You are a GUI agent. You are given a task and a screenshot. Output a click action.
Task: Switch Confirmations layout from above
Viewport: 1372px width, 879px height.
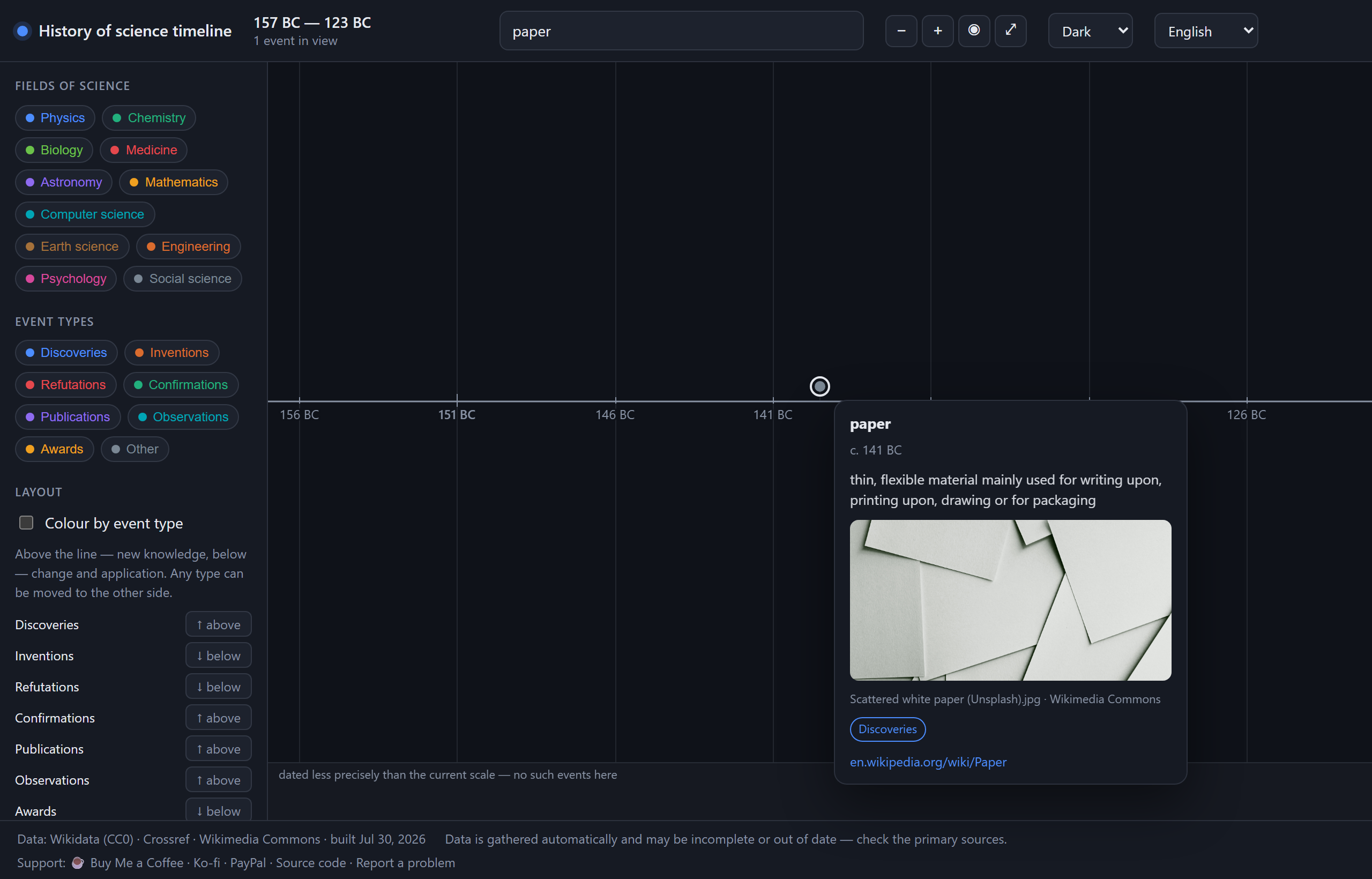click(x=218, y=718)
